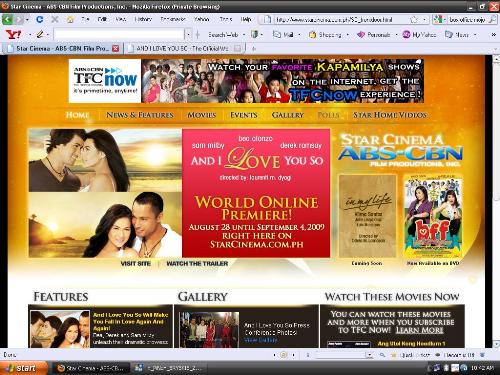Open the green toolbar icon after Search Web

pos(255,34)
